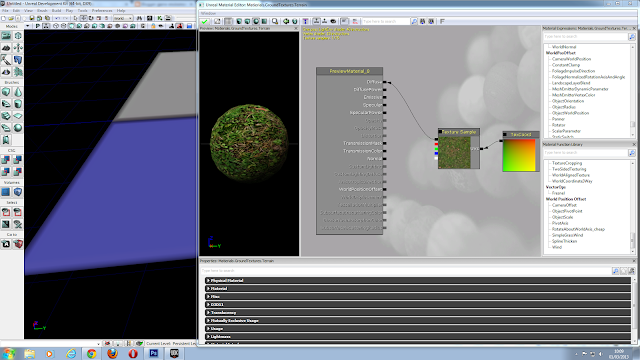Toggle Hide Selected in Select section
The image size is (640, 360).
point(18,212)
